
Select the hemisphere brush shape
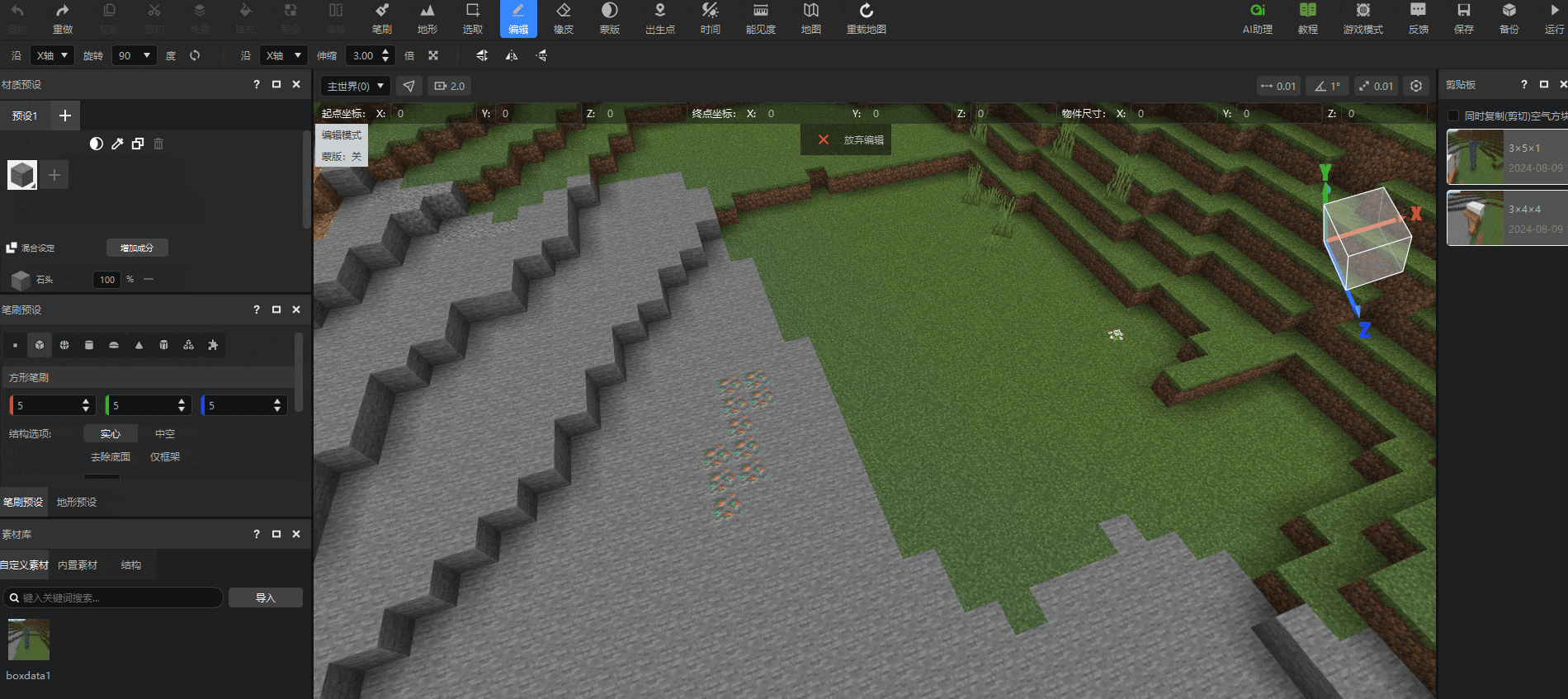coord(114,345)
